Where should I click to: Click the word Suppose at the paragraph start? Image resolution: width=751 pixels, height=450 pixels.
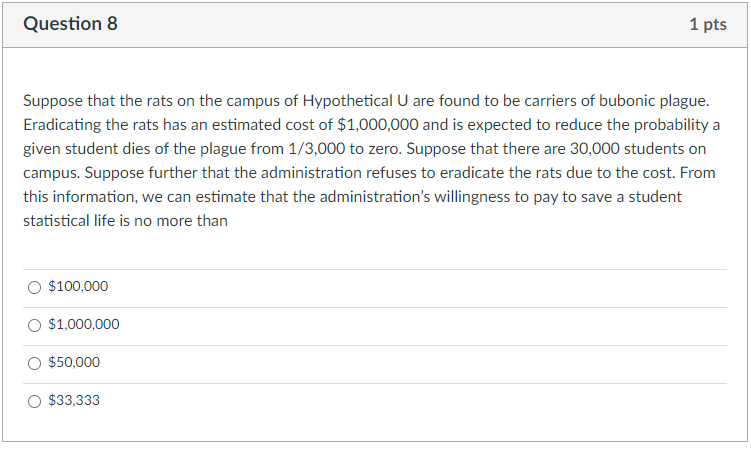tap(49, 102)
